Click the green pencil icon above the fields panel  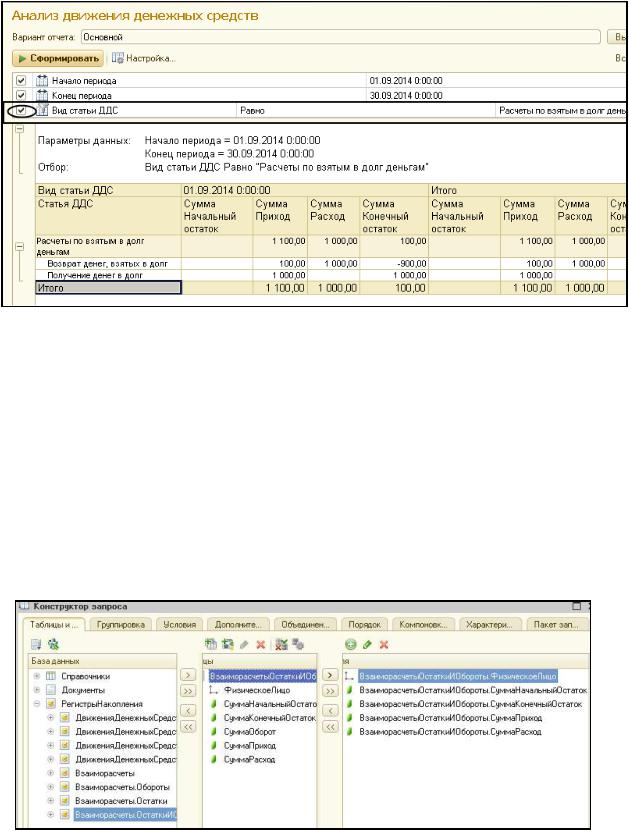[367, 644]
